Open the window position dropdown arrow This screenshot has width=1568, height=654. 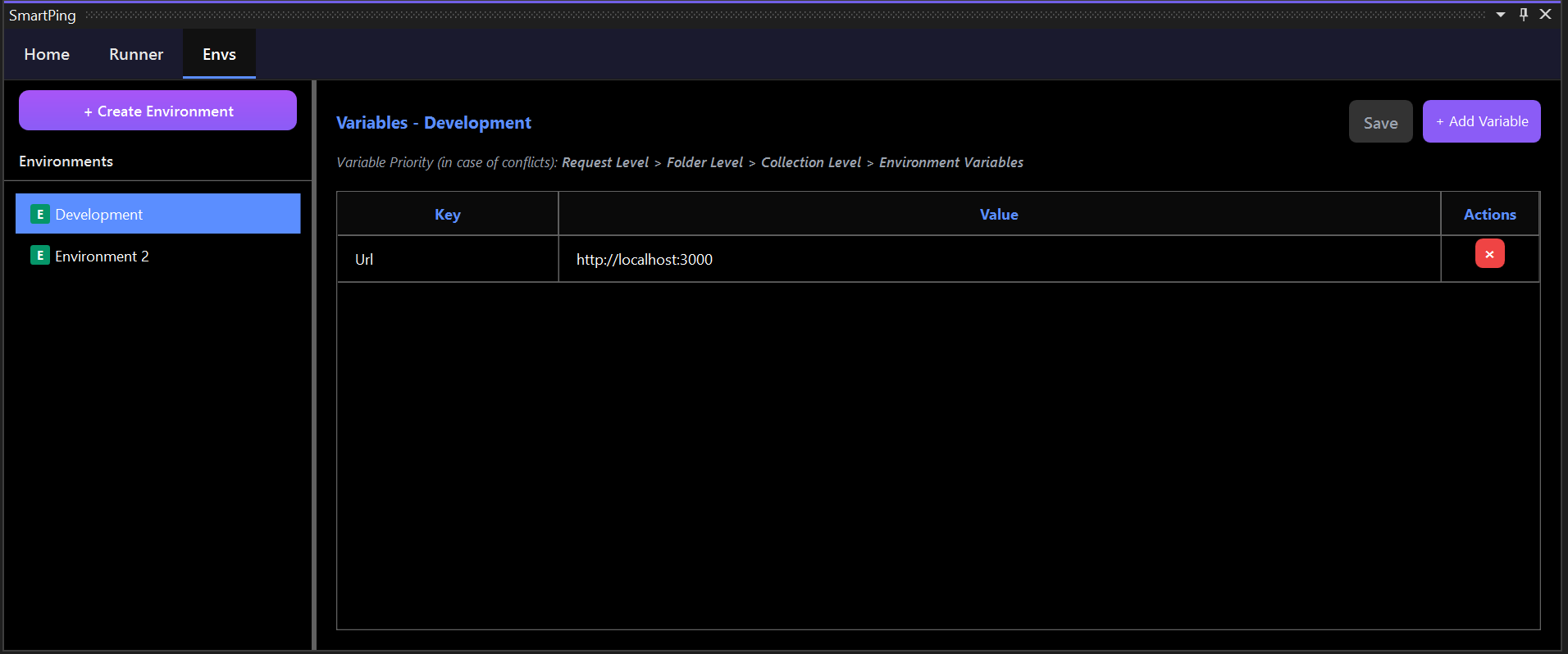(x=1501, y=15)
